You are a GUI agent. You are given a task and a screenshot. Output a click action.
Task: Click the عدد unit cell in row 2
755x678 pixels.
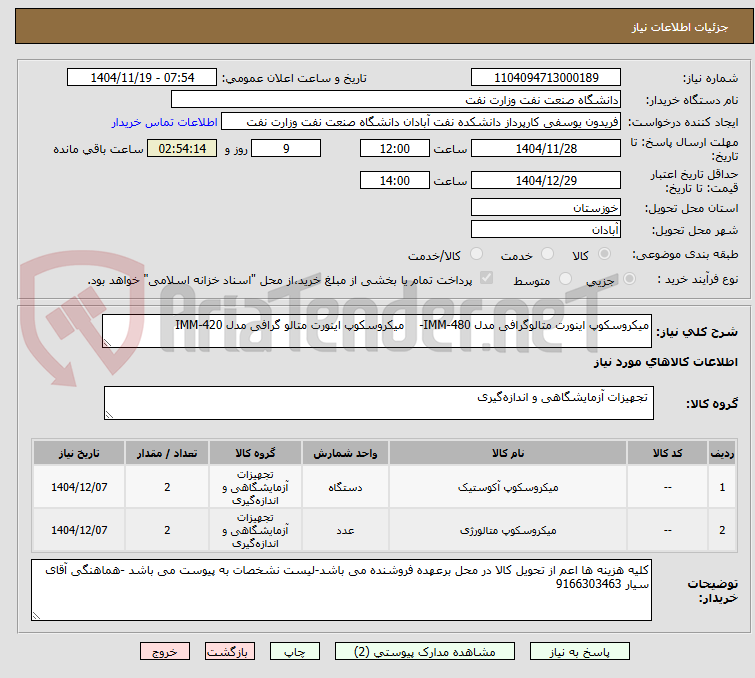[x=345, y=530]
